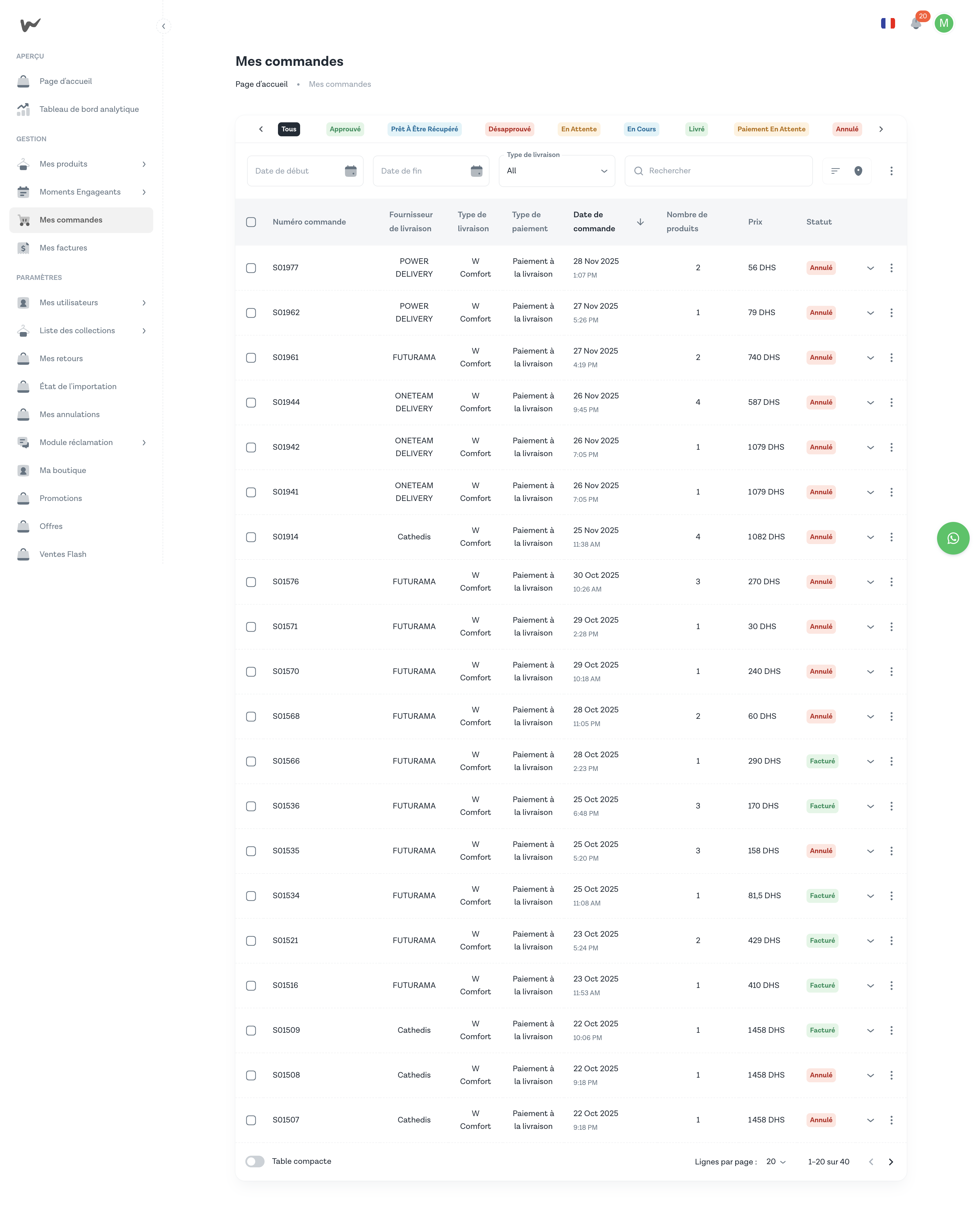The height and width of the screenshot is (1232, 979).
Task: Click the start date calendar icon
Action: click(x=350, y=171)
